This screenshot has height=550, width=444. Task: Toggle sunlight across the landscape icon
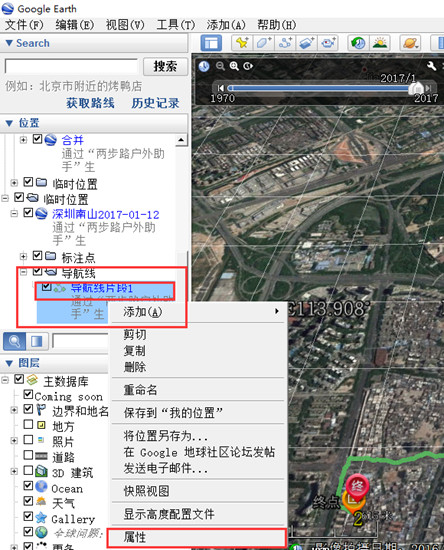[380, 43]
